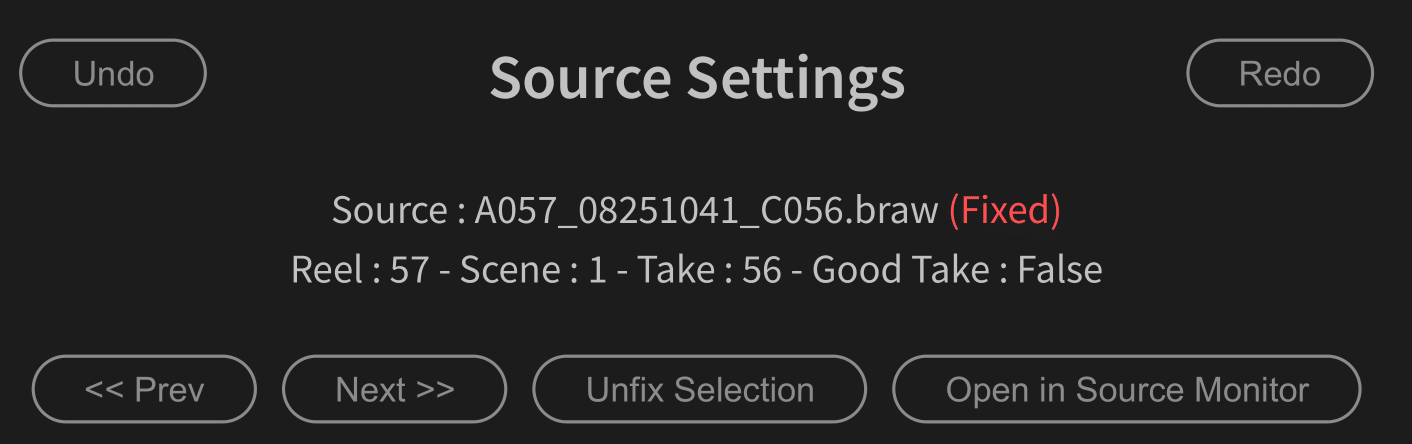Select the Prev navigation button
The width and height of the screenshot is (1412, 444).
tap(144, 389)
